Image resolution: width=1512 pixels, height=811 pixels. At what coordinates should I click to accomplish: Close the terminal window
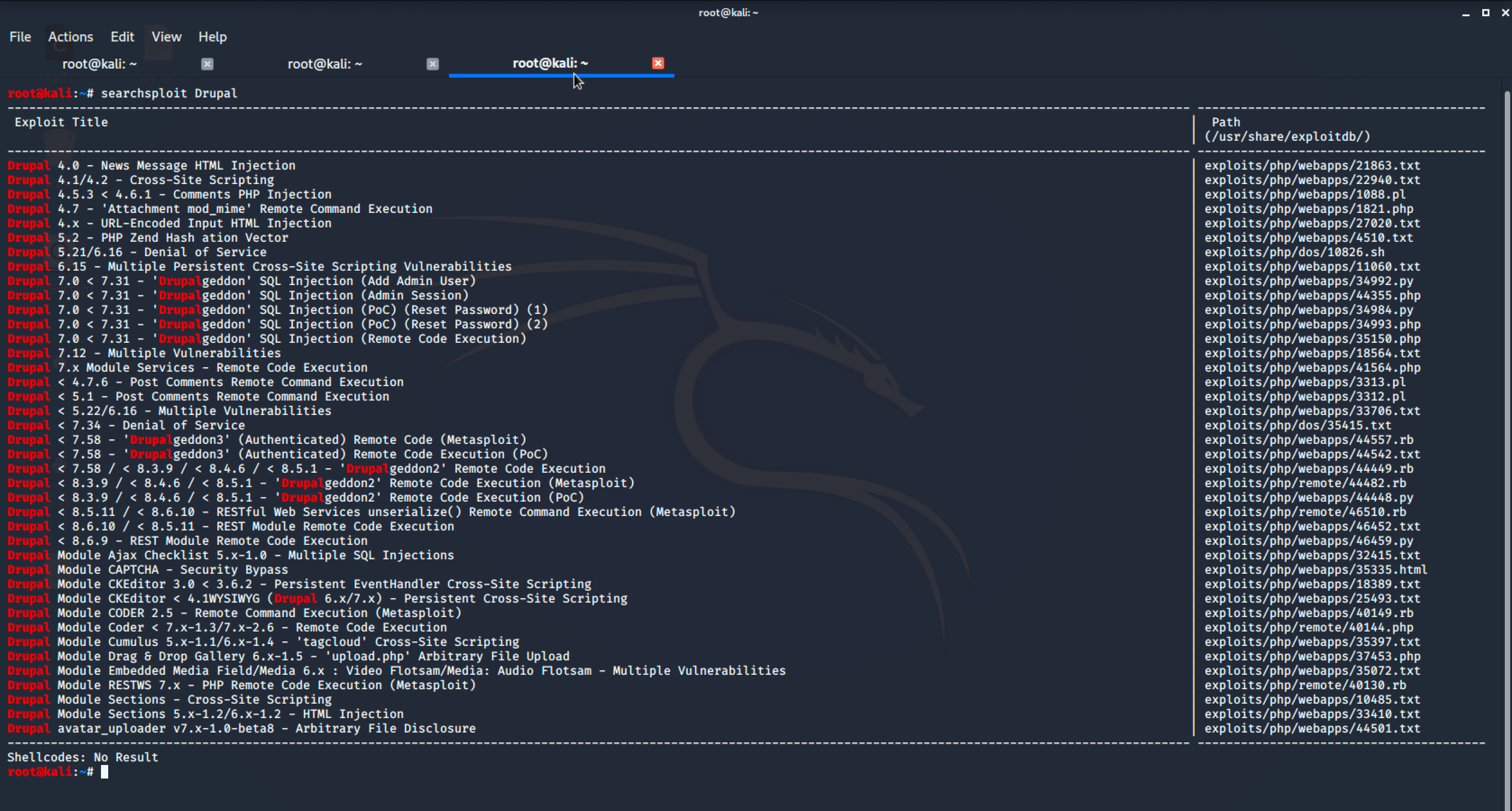tap(1505, 13)
